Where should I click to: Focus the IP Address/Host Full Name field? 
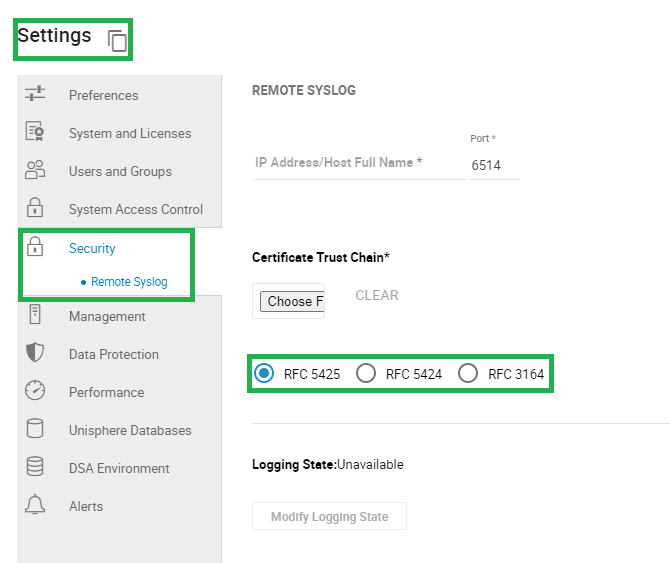tap(358, 163)
